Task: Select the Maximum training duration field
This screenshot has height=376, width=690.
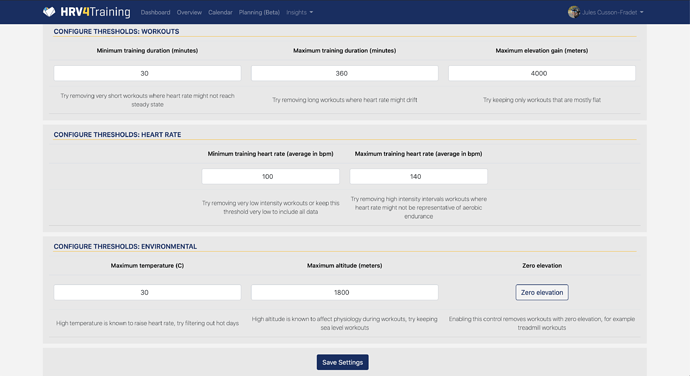Action: 345,74
